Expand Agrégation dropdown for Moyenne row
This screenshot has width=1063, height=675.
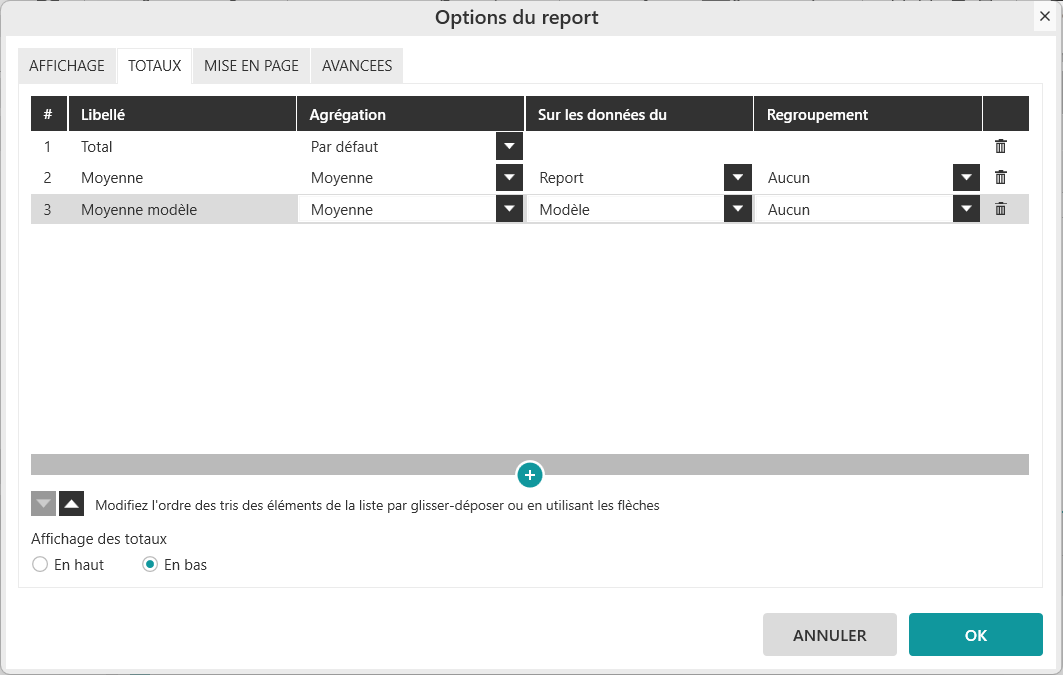(509, 178)
